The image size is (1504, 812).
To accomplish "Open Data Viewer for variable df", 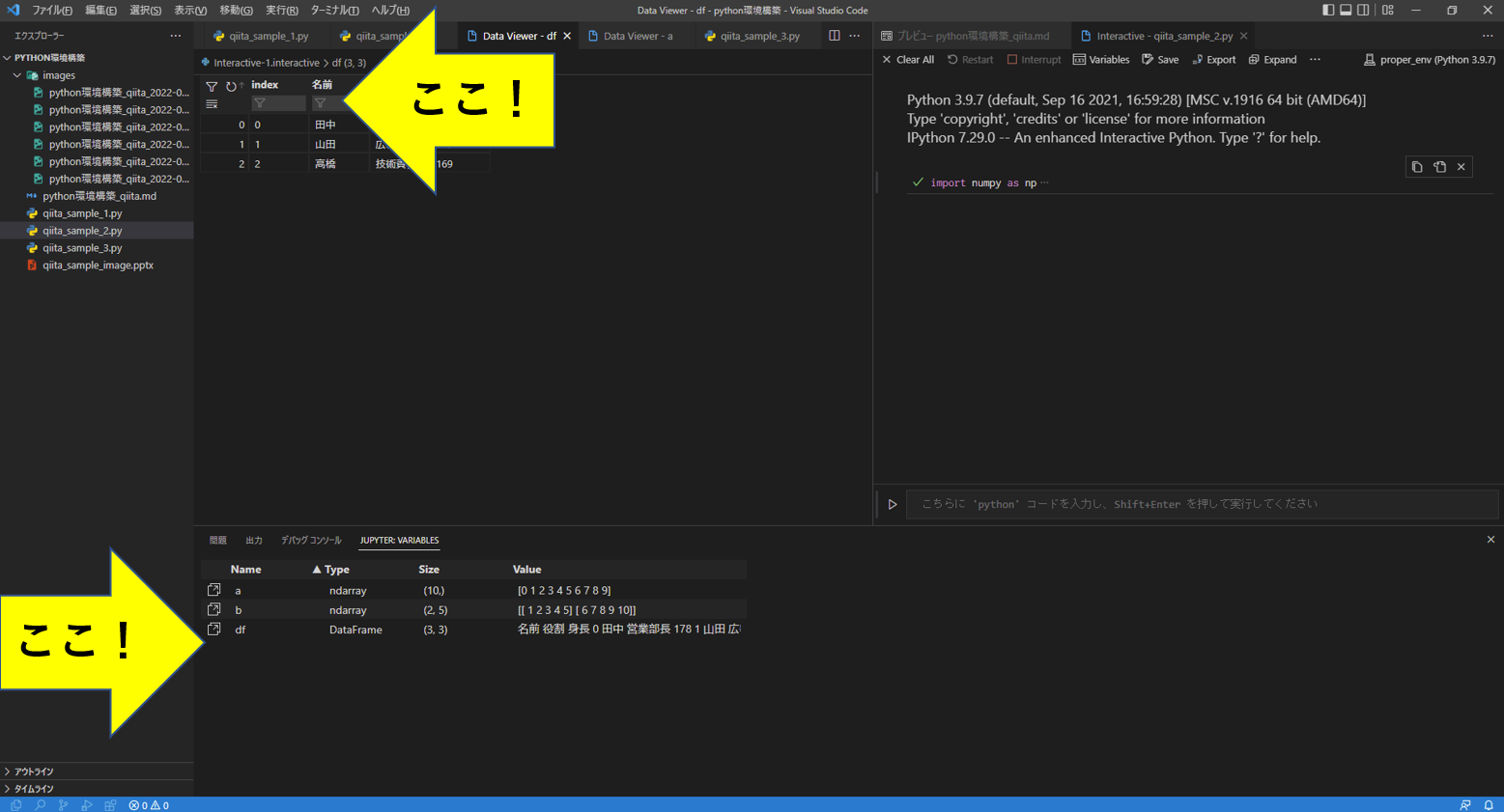I will point(213,630).
